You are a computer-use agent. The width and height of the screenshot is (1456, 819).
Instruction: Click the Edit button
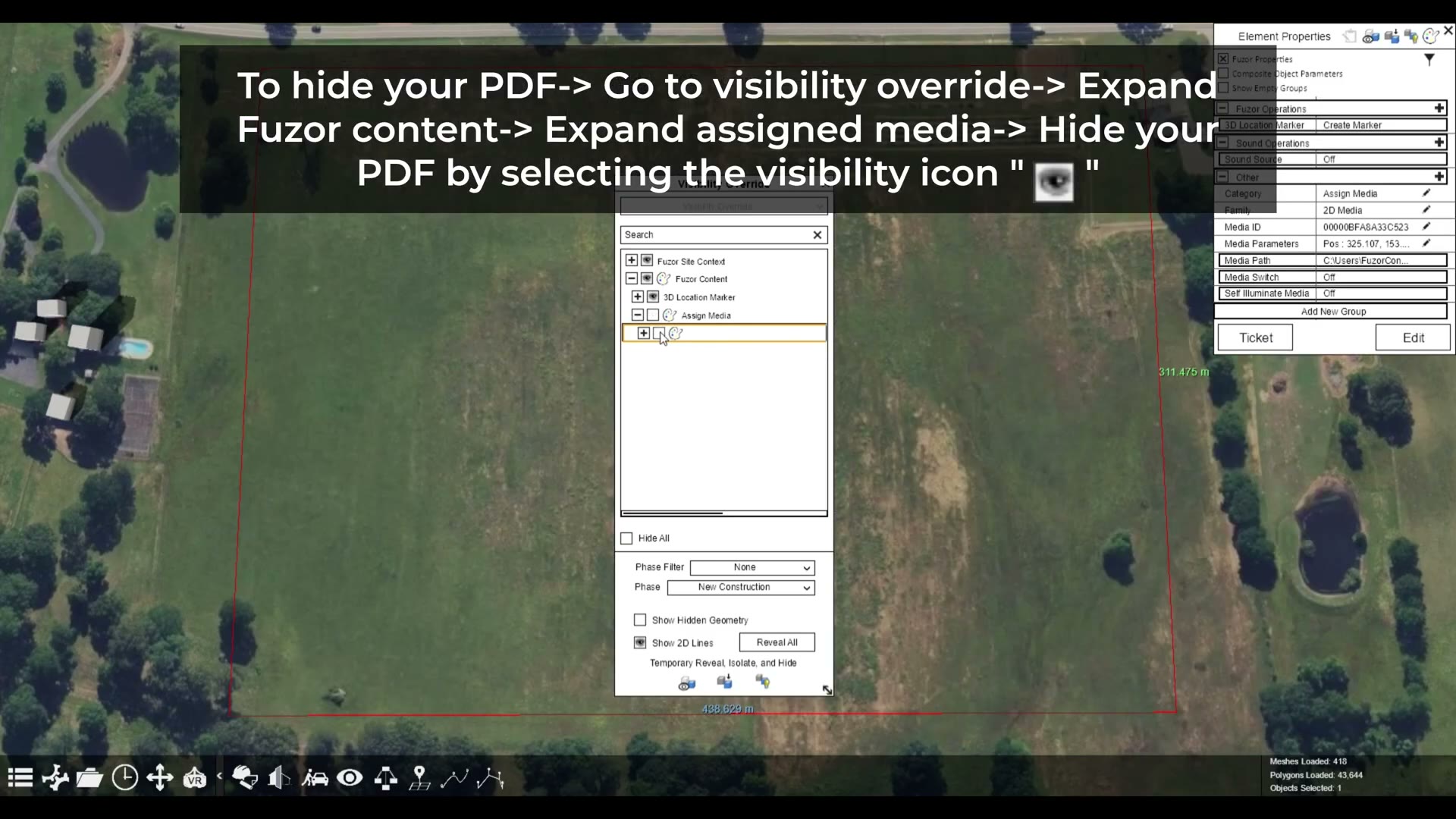pos(1413,337)
